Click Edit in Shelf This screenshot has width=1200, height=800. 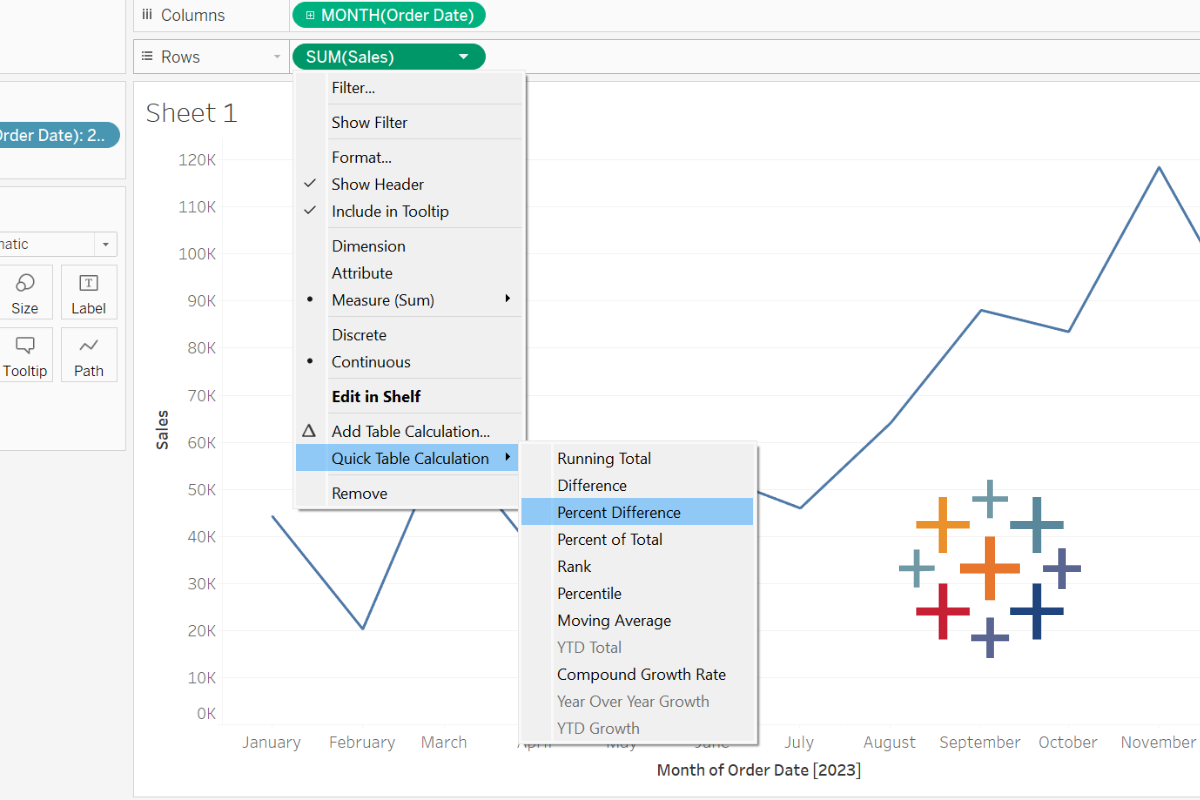[x=375, y=396]
